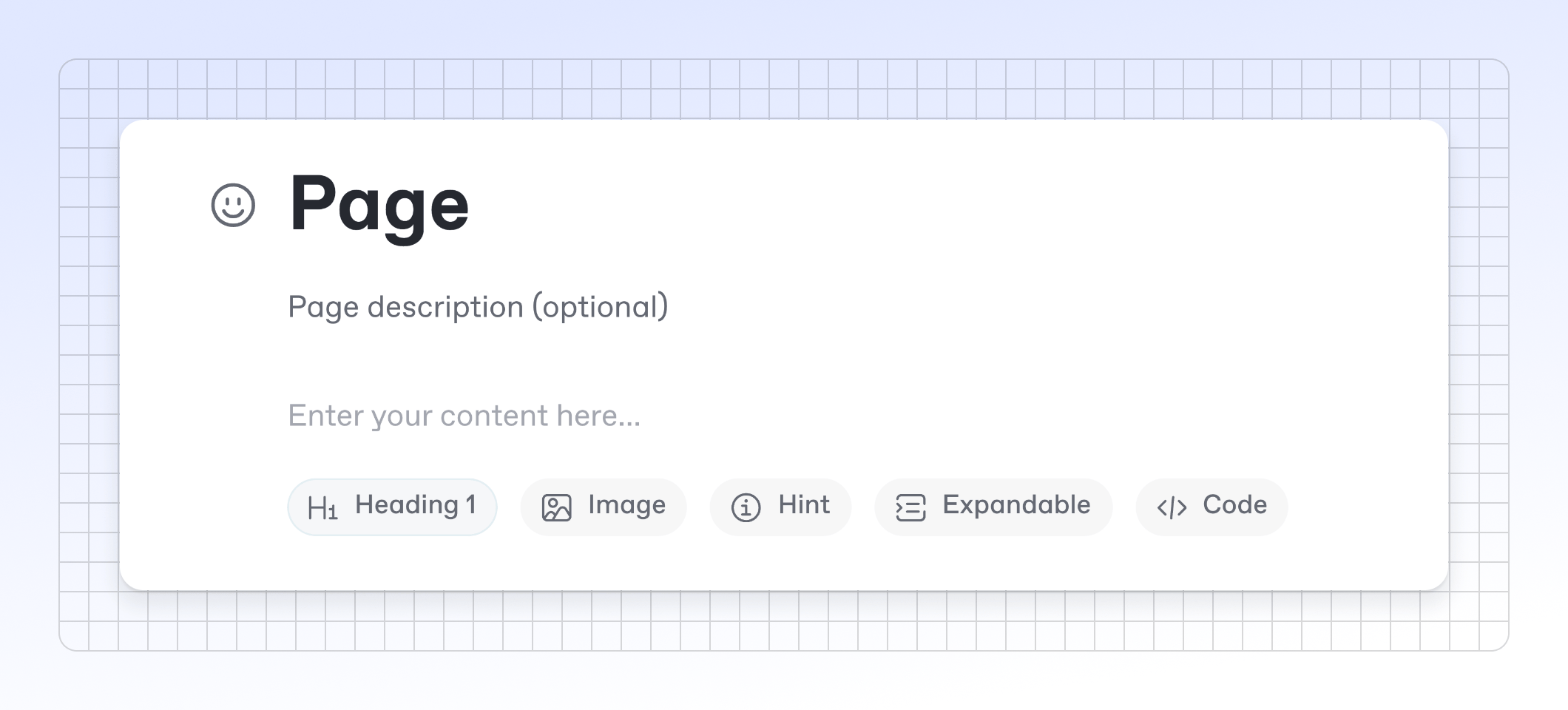Click the "Heading 1" label text
Screen dimensions: 1568x710
pos(416,505)
